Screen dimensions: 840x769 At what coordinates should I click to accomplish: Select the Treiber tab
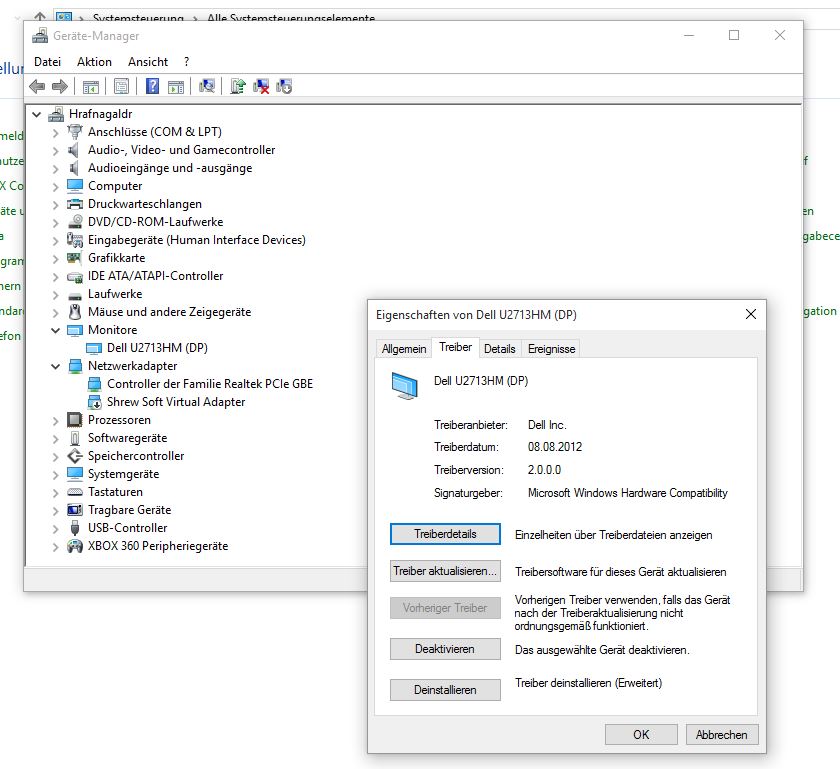click(455, 347)
